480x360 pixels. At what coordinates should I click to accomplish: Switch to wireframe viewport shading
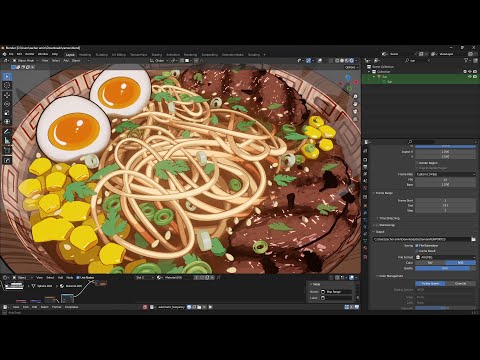pyautogui.click(x=337, y=61)
